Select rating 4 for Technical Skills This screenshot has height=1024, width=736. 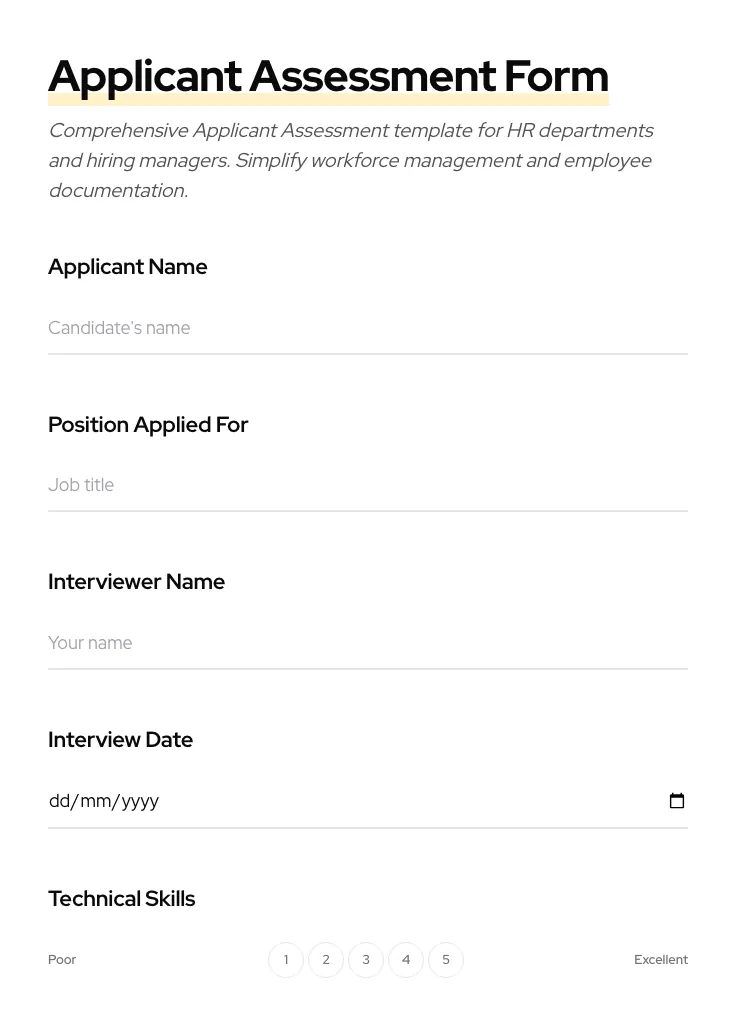(x=406, y=959)
